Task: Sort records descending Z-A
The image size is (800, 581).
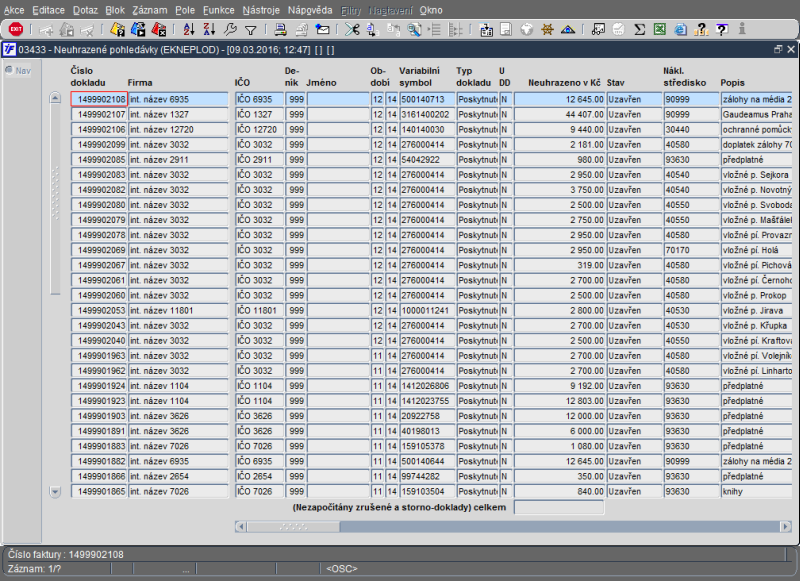Action: tap(209, 29)
